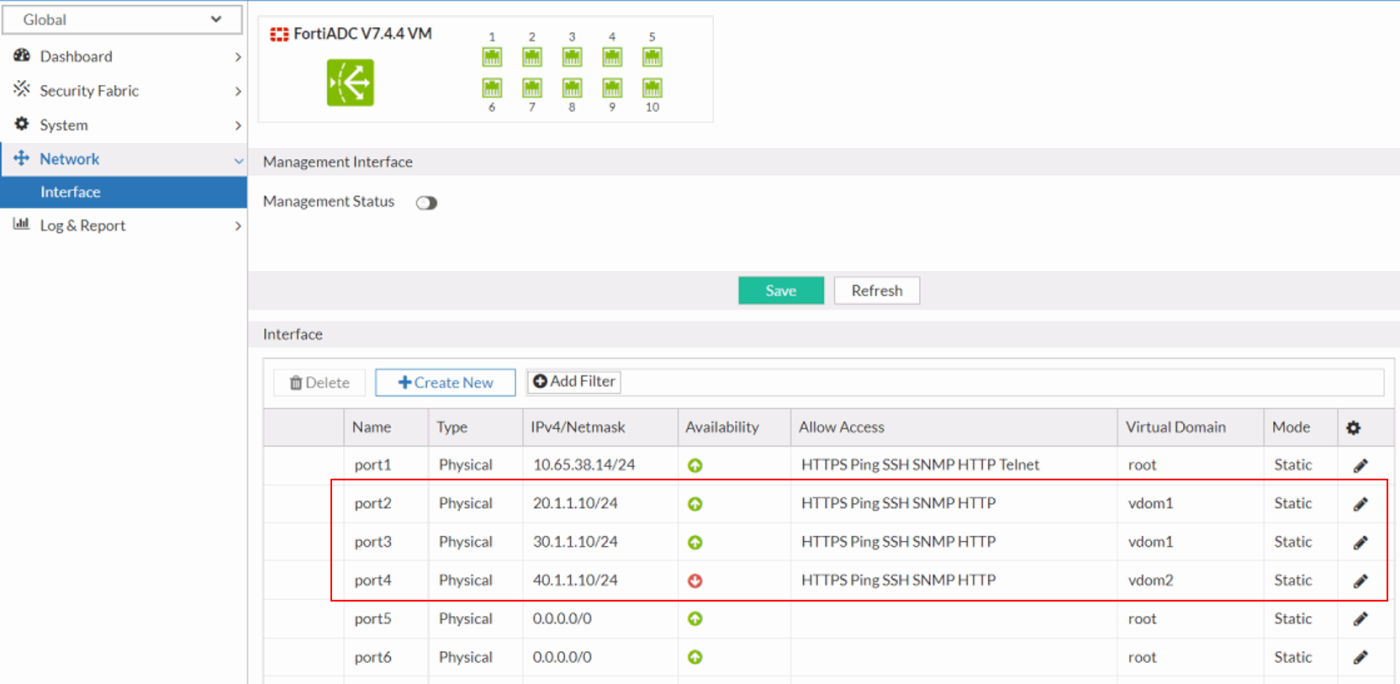Screen dimensions: 1400x684
Task: Expand the Dashboard menu chevron
Action: (x=238, y=56)
